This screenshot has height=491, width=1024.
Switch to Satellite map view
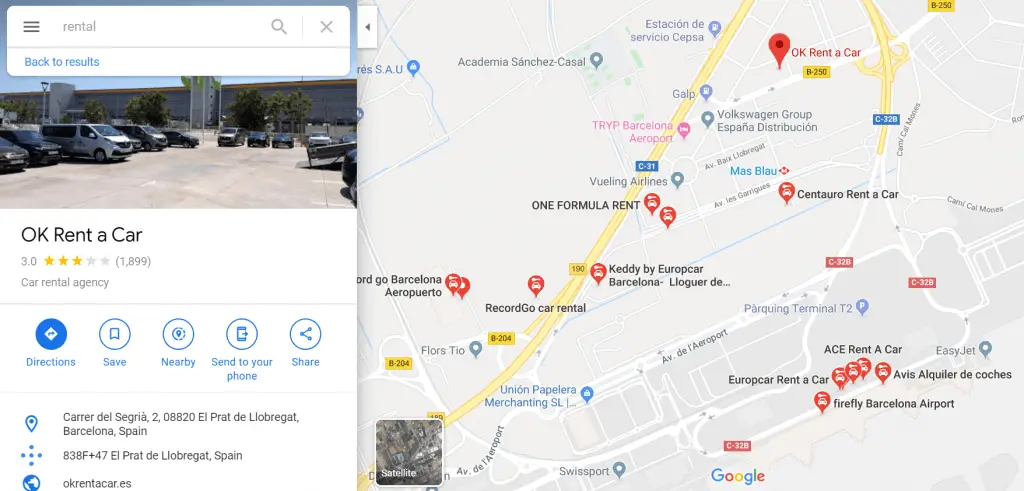409,452
